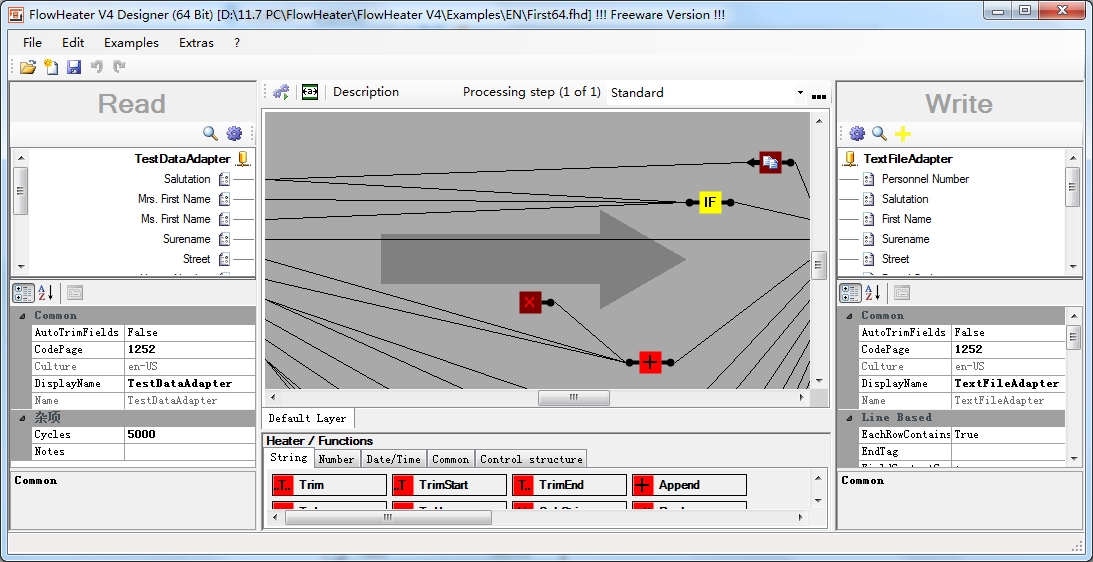Select the Default Layer tab
Viewport: 1093px width, 562px height.
tap(307, 418)
